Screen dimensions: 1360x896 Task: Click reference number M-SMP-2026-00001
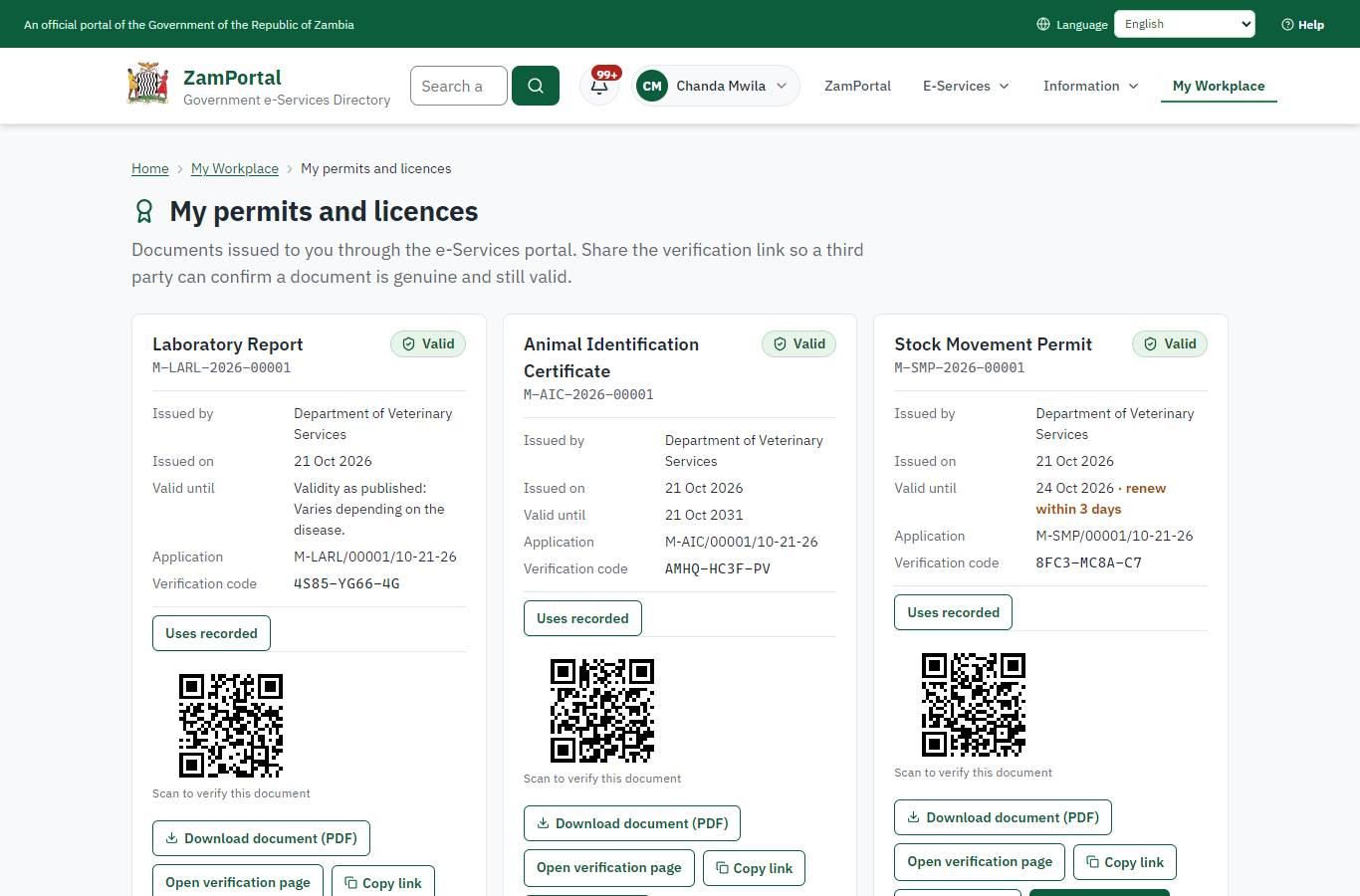pos(960,367)
